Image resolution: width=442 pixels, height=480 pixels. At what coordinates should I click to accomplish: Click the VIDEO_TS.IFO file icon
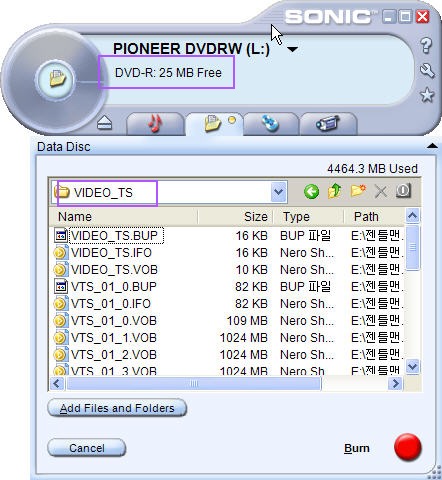[x=60, y=253]
